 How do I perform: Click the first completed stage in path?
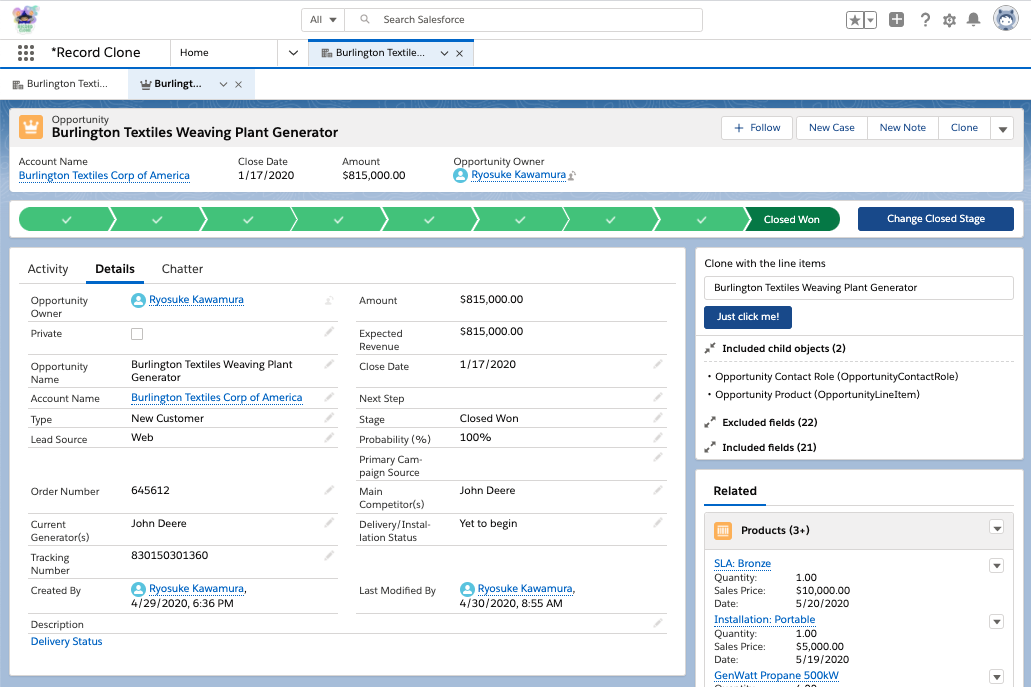point(66,220)
